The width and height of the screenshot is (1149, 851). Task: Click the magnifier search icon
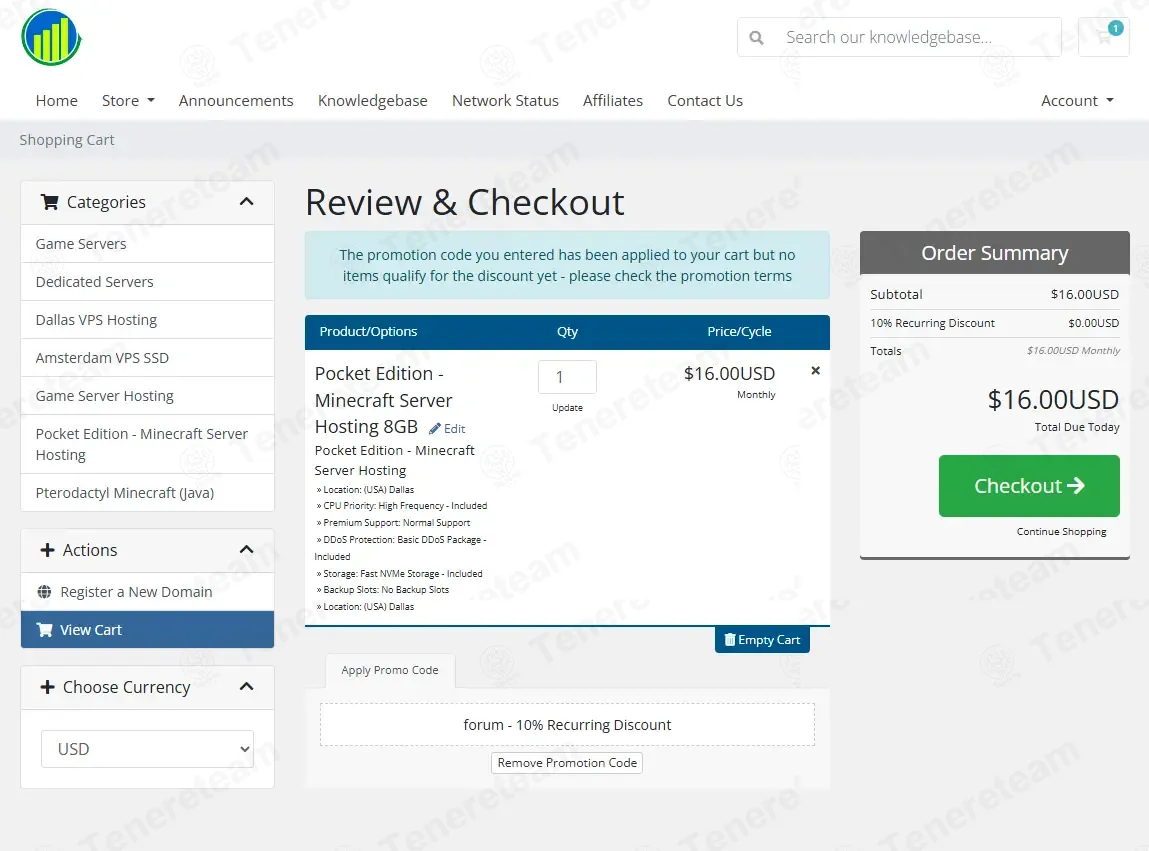[x=756, y=37]
